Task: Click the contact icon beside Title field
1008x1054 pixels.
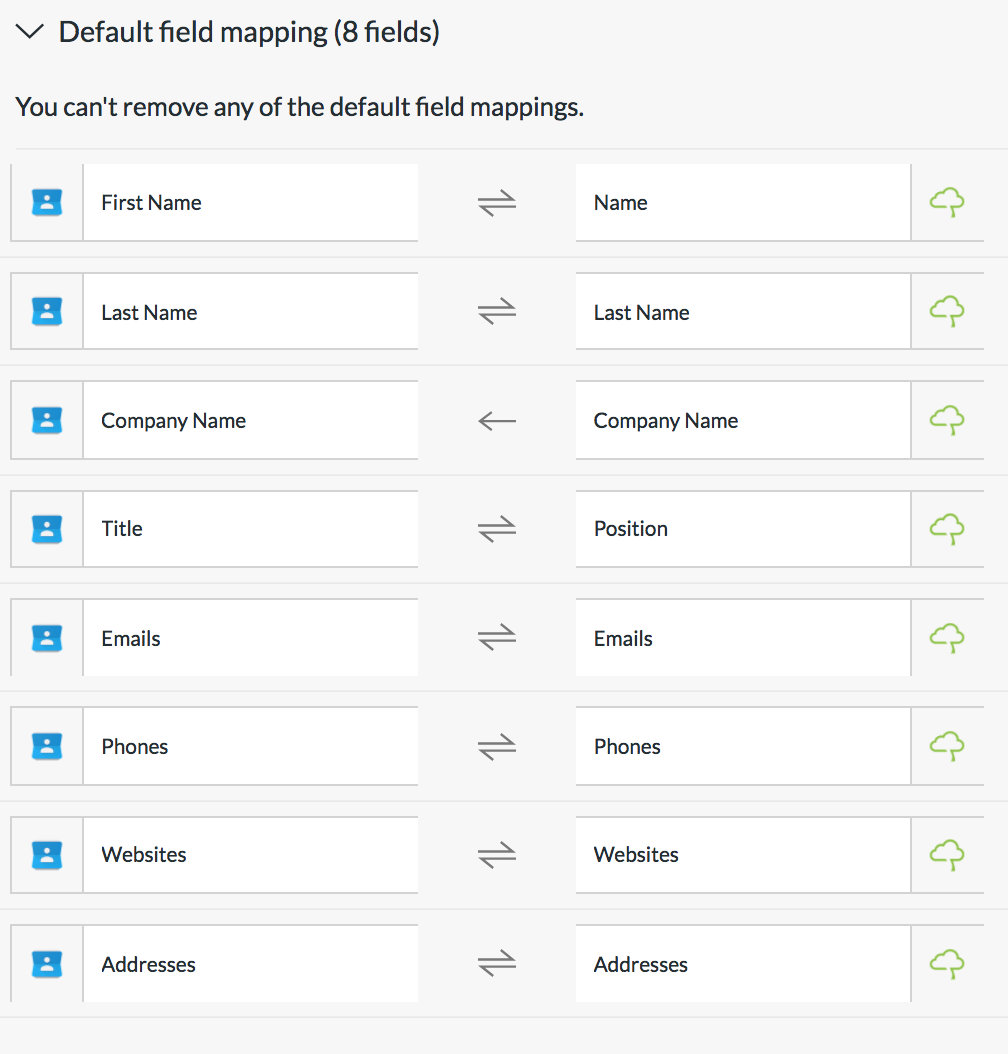Action: pos(47,529)
